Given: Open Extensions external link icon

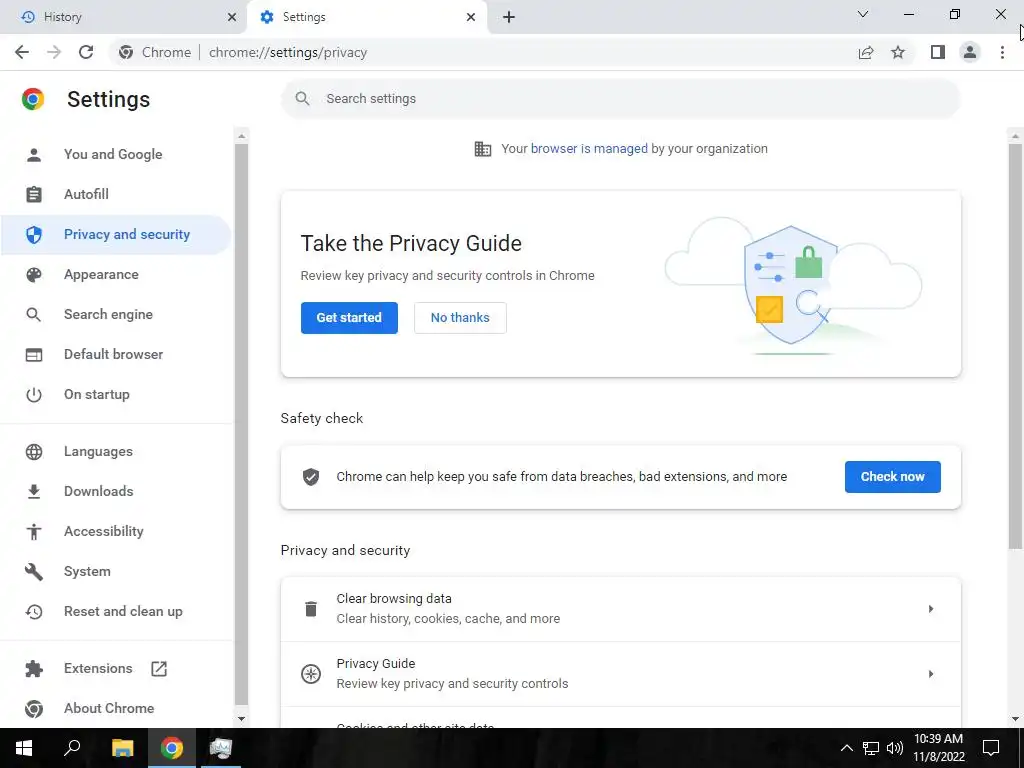Looking at the screenshot, I should (x=159, y=669).
